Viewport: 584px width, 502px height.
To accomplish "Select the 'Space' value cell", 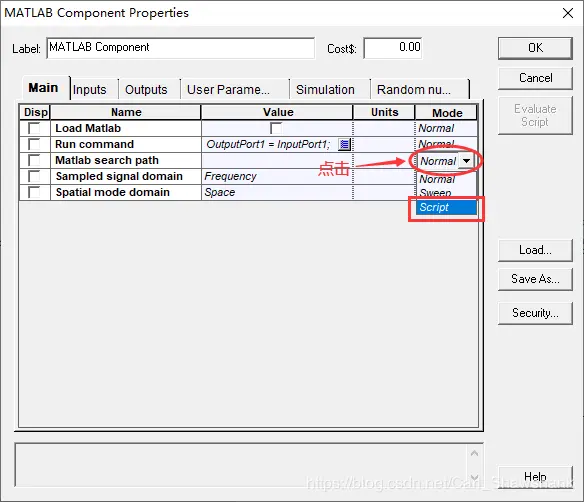I will coord(277,192).
